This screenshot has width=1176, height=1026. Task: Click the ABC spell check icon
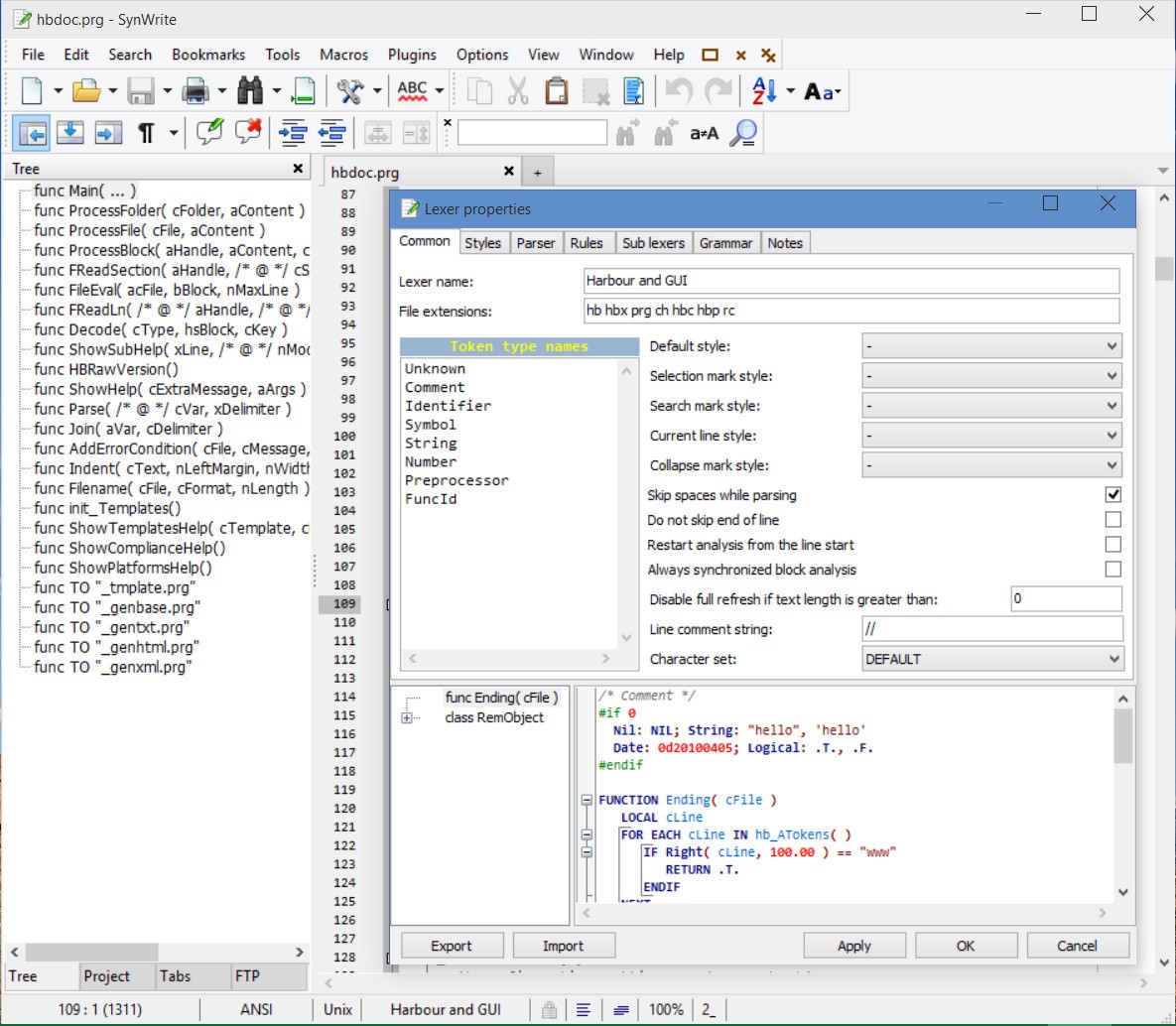[412, 91]
